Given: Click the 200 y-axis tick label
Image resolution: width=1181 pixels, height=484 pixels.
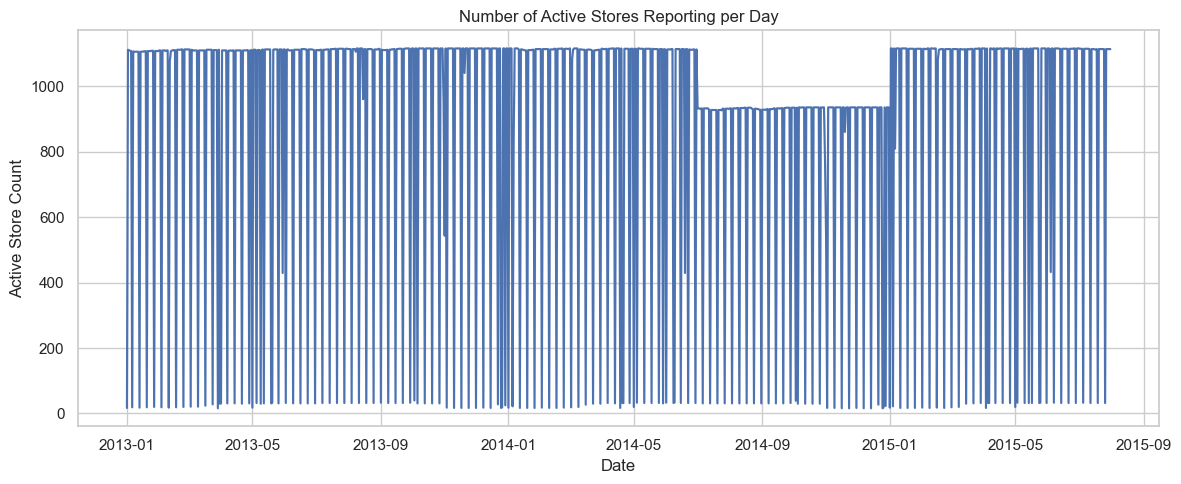Looking at the screenshot, I should coord(54,349).
